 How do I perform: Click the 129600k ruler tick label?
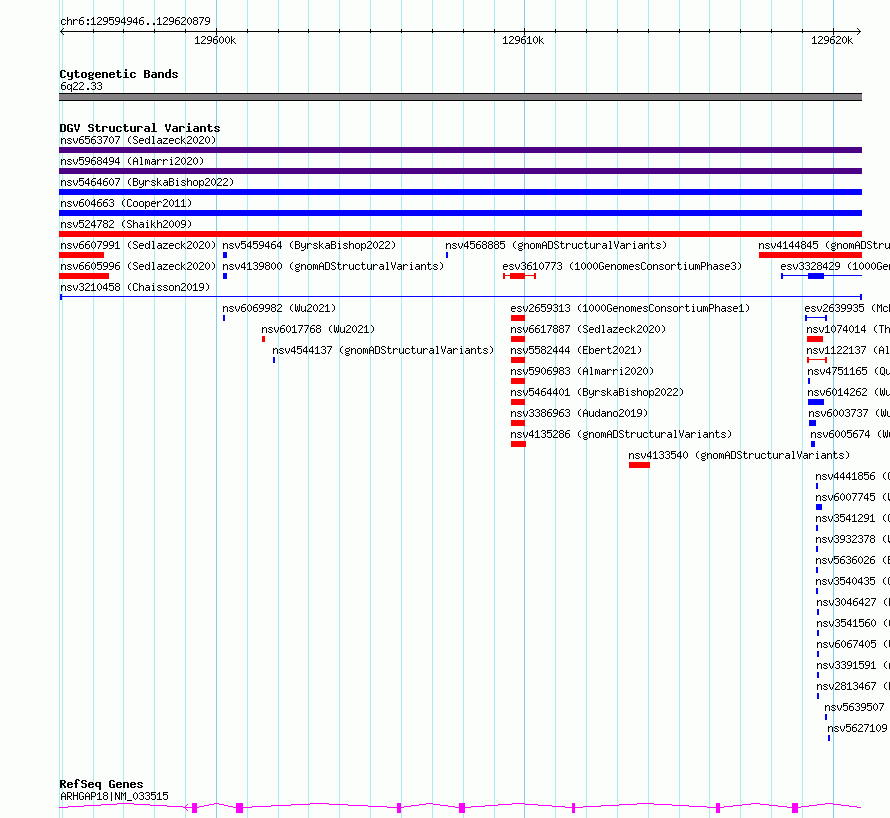click(215, 40)
